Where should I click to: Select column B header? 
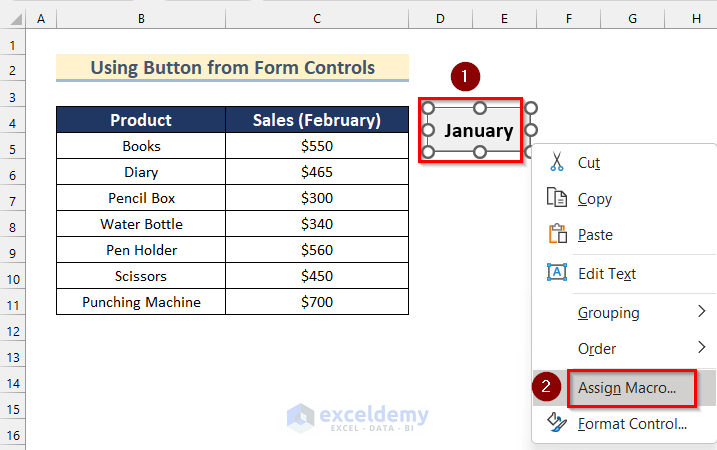coord(140,18)
